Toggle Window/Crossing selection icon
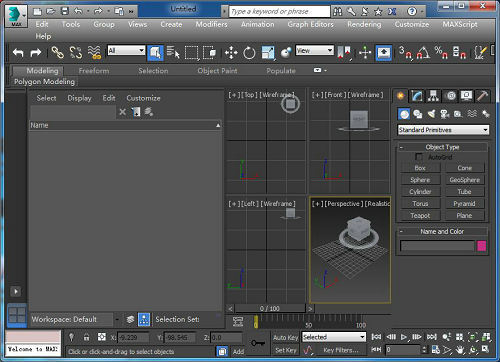 coord(210,53)
